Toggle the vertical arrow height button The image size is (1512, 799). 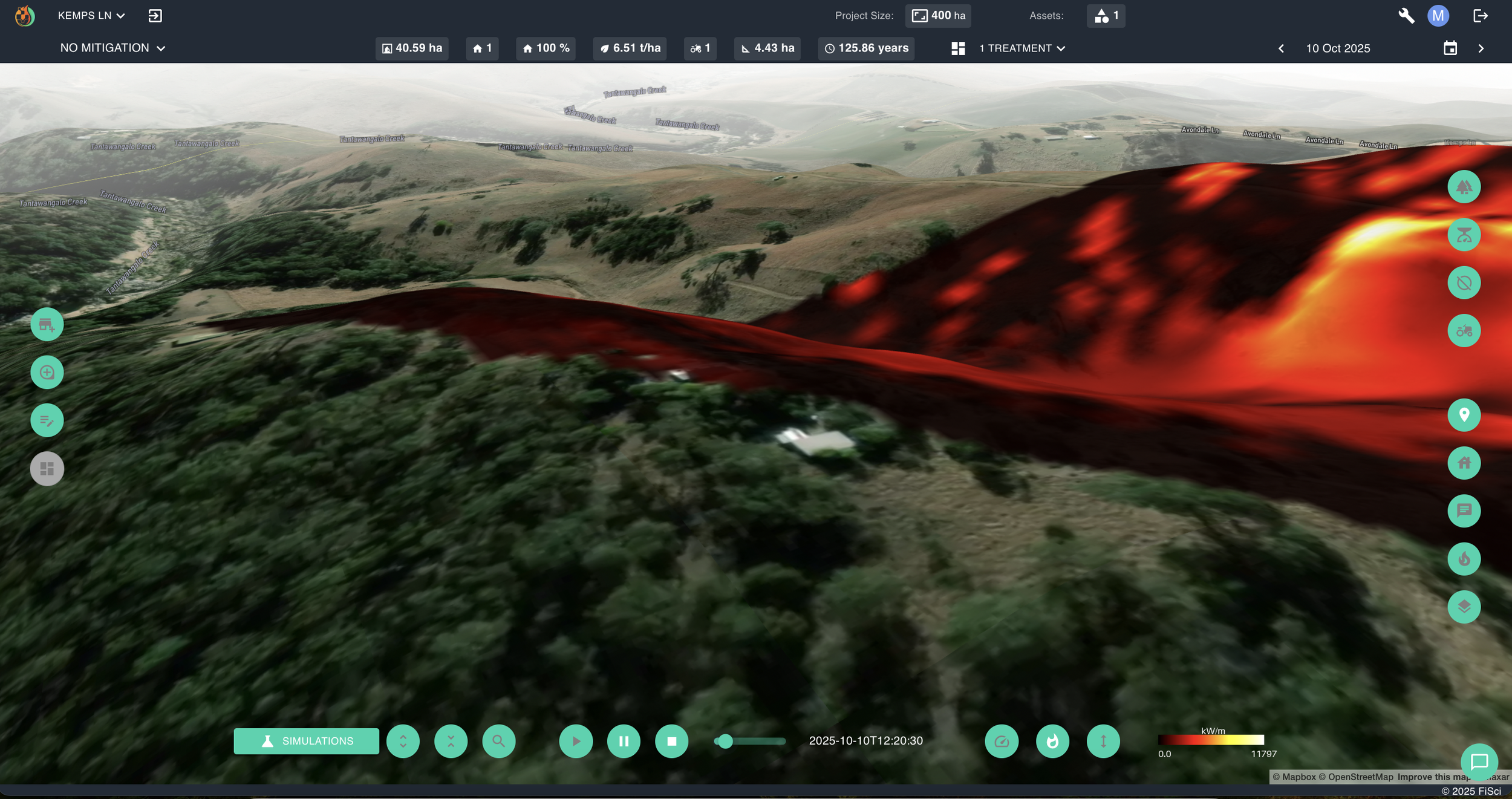point(1103,741)
